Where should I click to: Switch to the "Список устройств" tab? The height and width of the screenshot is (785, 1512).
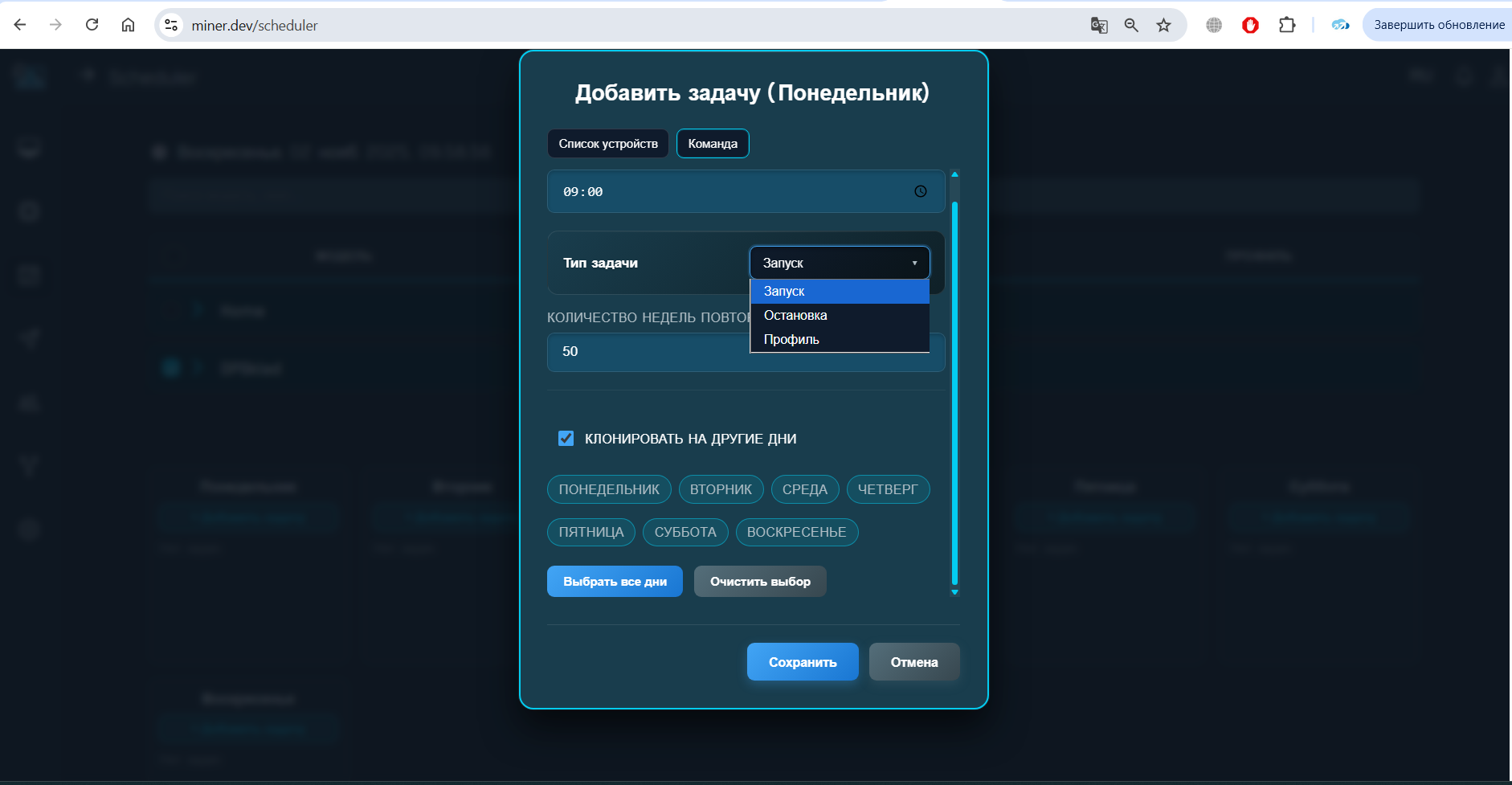[608, 144]
